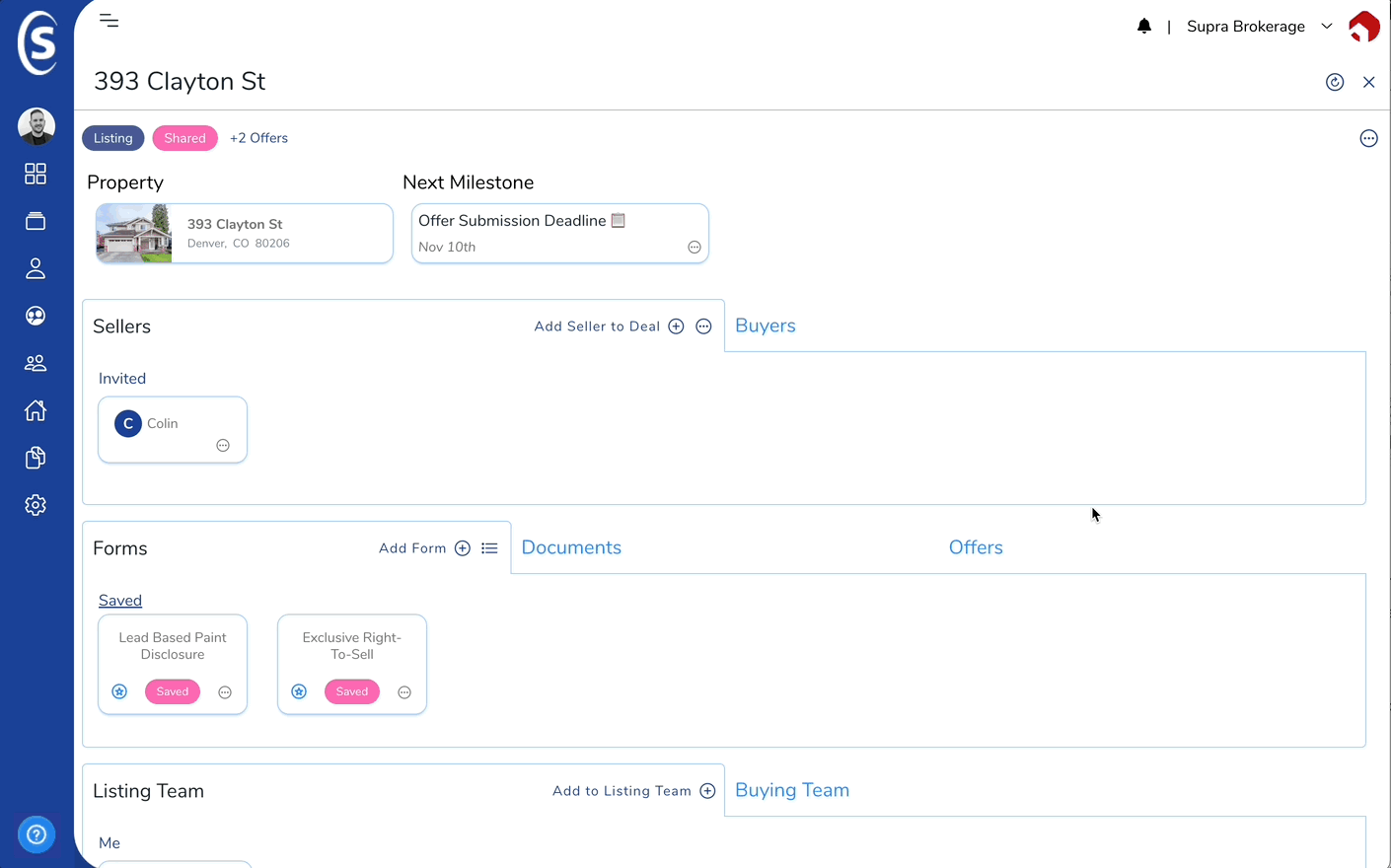
Task: Click the Supra S logo in the sidebar
Action: [37, 42]
